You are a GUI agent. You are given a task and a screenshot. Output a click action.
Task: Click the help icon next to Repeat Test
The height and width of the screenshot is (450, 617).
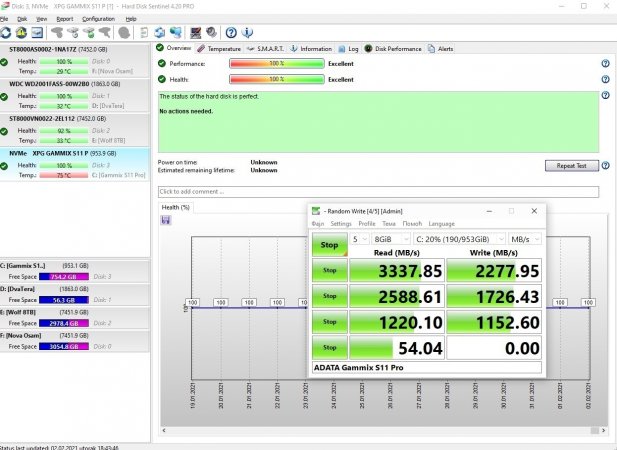(x=606, y=166)
